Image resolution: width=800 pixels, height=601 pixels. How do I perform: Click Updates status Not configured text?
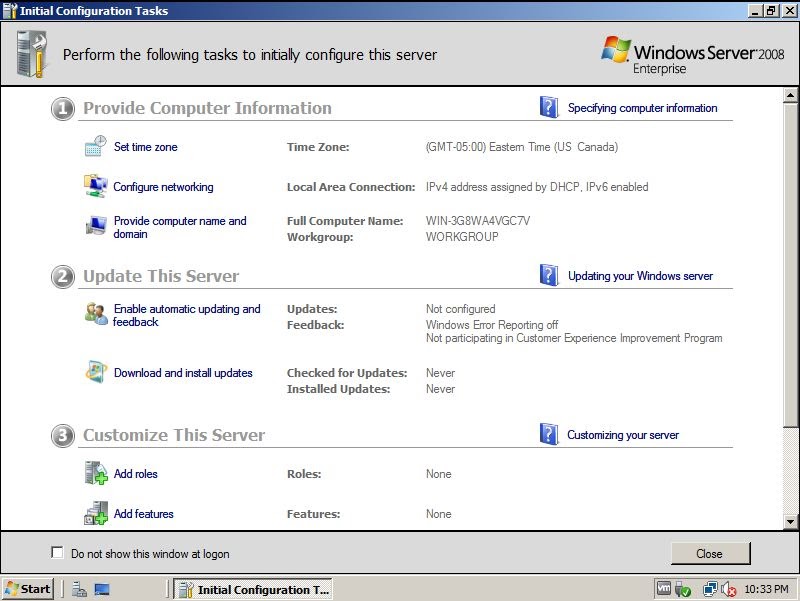(461, 309)
